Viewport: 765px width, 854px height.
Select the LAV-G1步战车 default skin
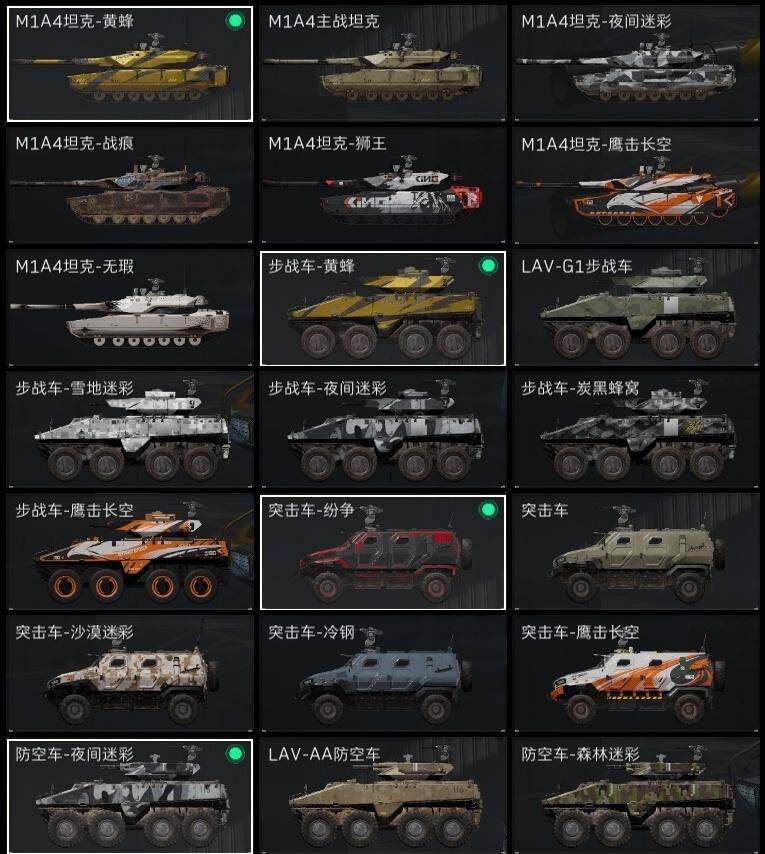pos(636,308)
